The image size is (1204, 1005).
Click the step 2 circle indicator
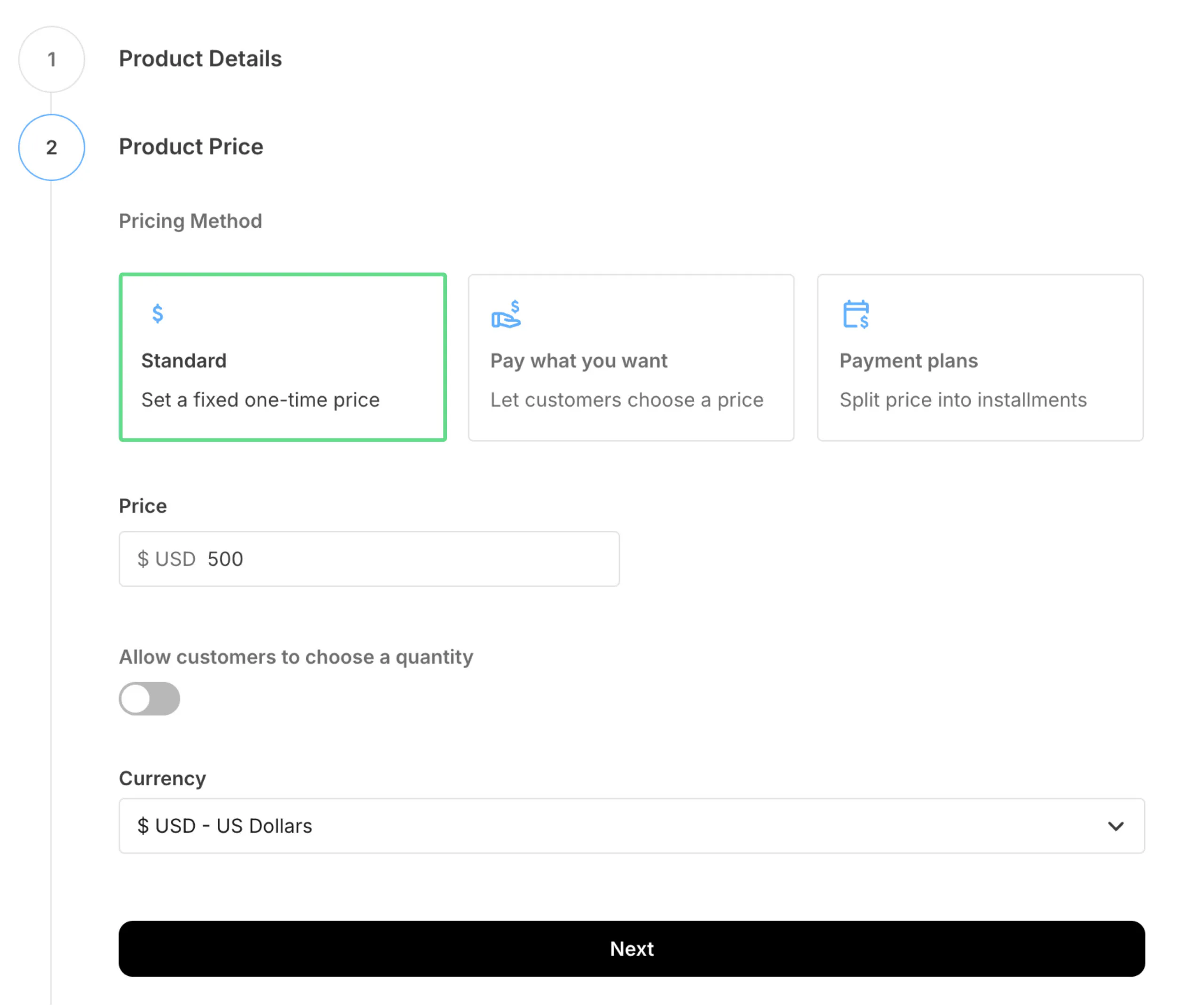[x=52, y=147]
